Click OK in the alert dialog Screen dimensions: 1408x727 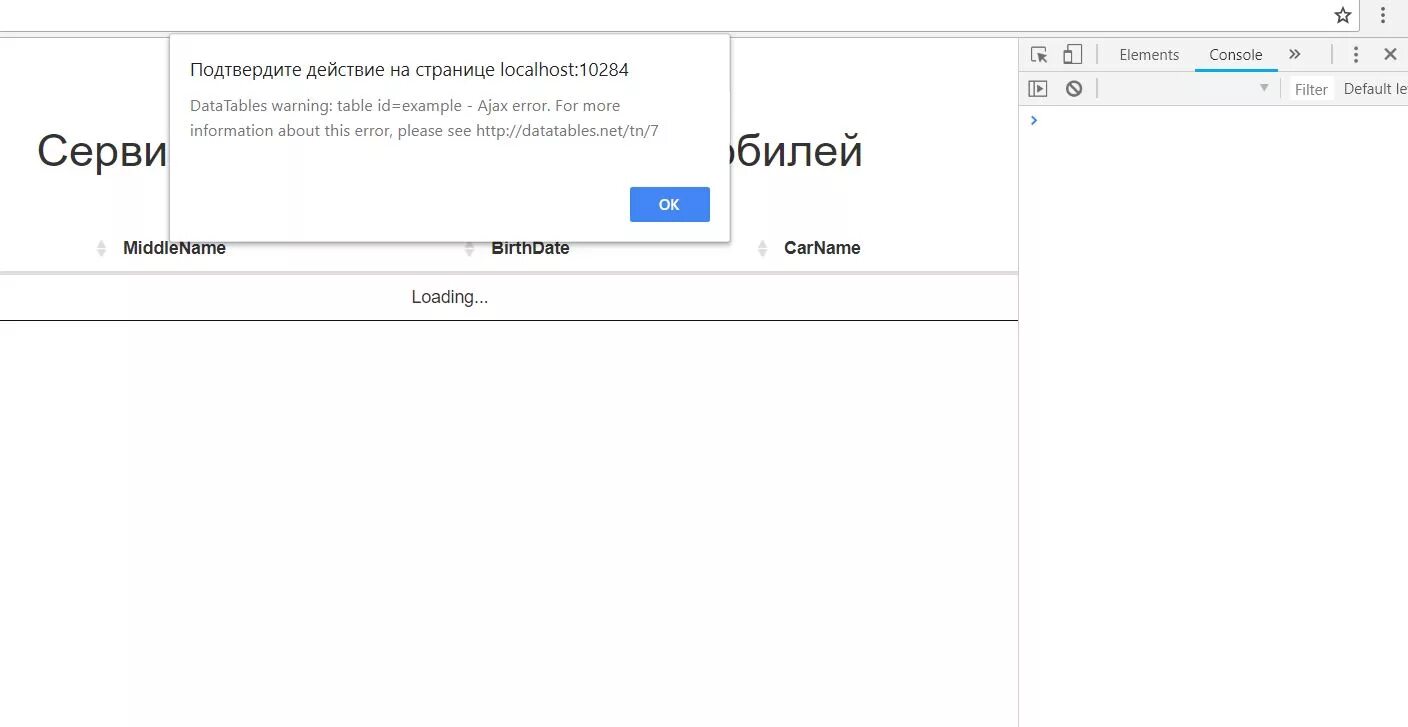coord(669,204)
